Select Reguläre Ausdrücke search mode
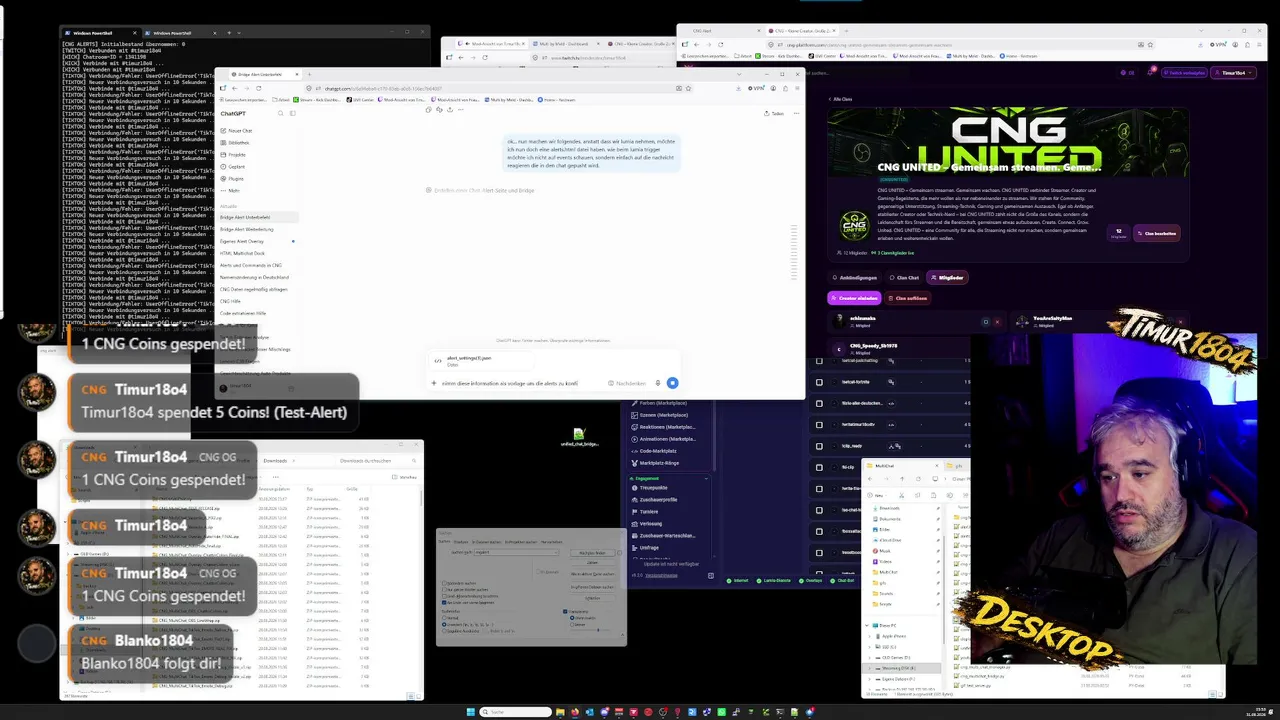 coord(443,630)
